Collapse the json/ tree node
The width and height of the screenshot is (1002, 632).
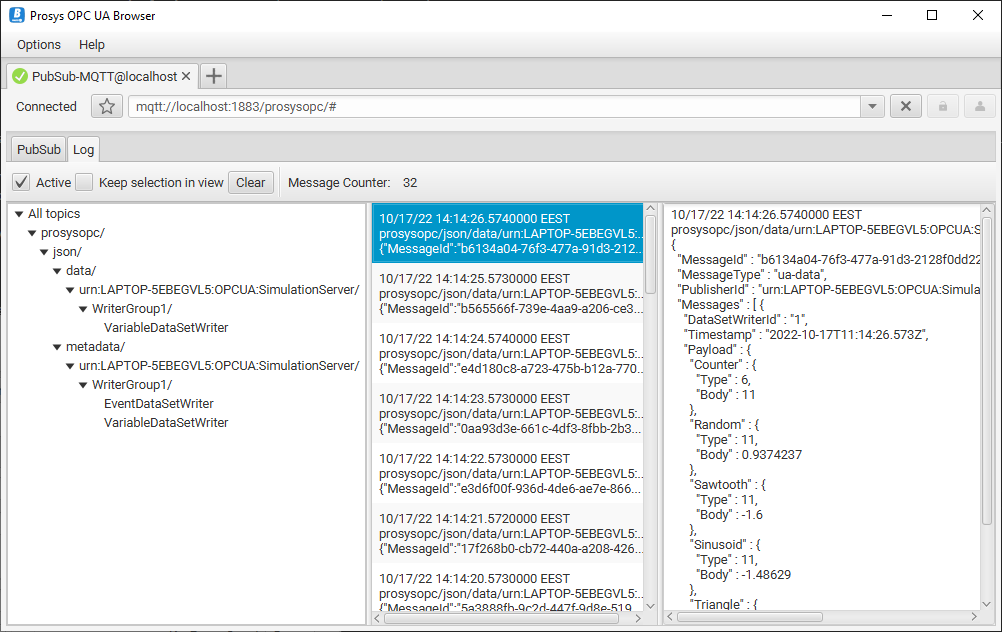pyautogui.click(x=44, y=252)
